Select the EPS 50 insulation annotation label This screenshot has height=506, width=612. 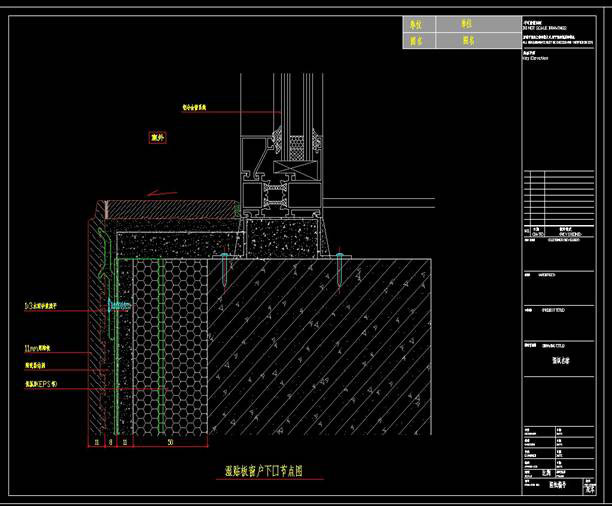coord(41,384)
